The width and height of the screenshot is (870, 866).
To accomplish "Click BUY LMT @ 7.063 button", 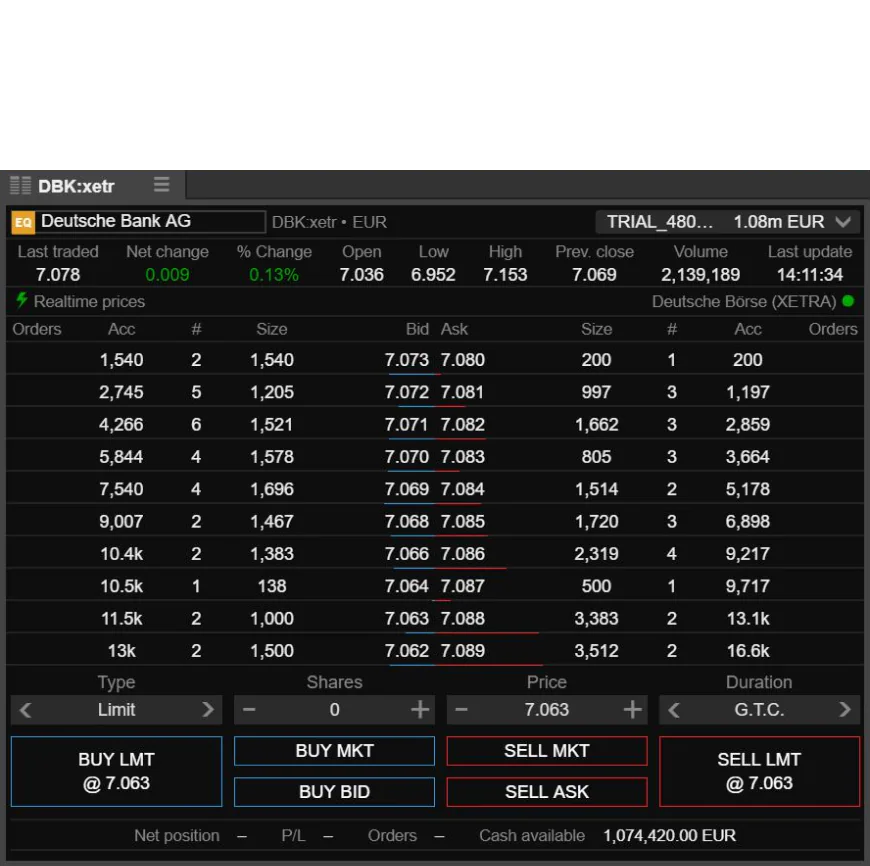I will (x=117, y=771).
